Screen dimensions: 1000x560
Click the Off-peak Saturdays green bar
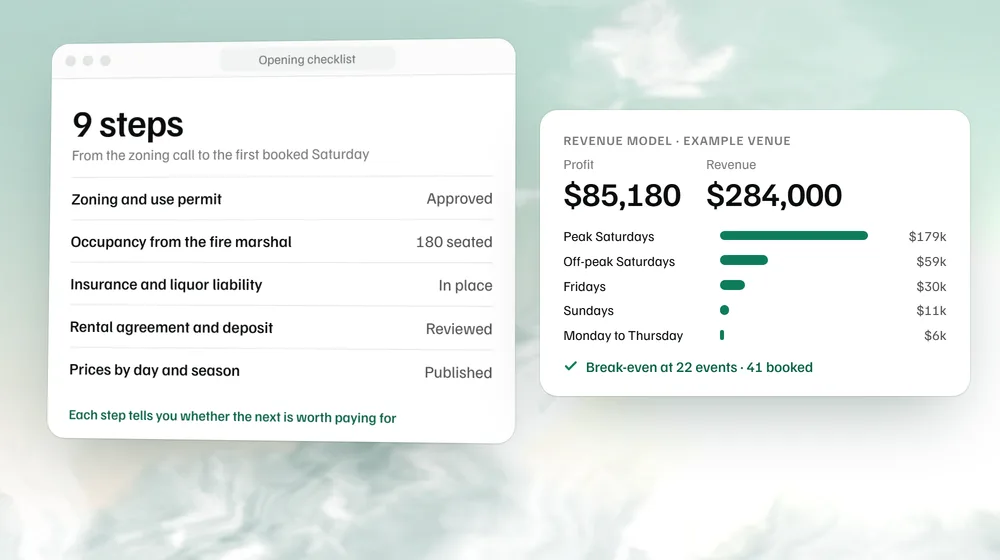pyautogui.click(x=744, y=260)
